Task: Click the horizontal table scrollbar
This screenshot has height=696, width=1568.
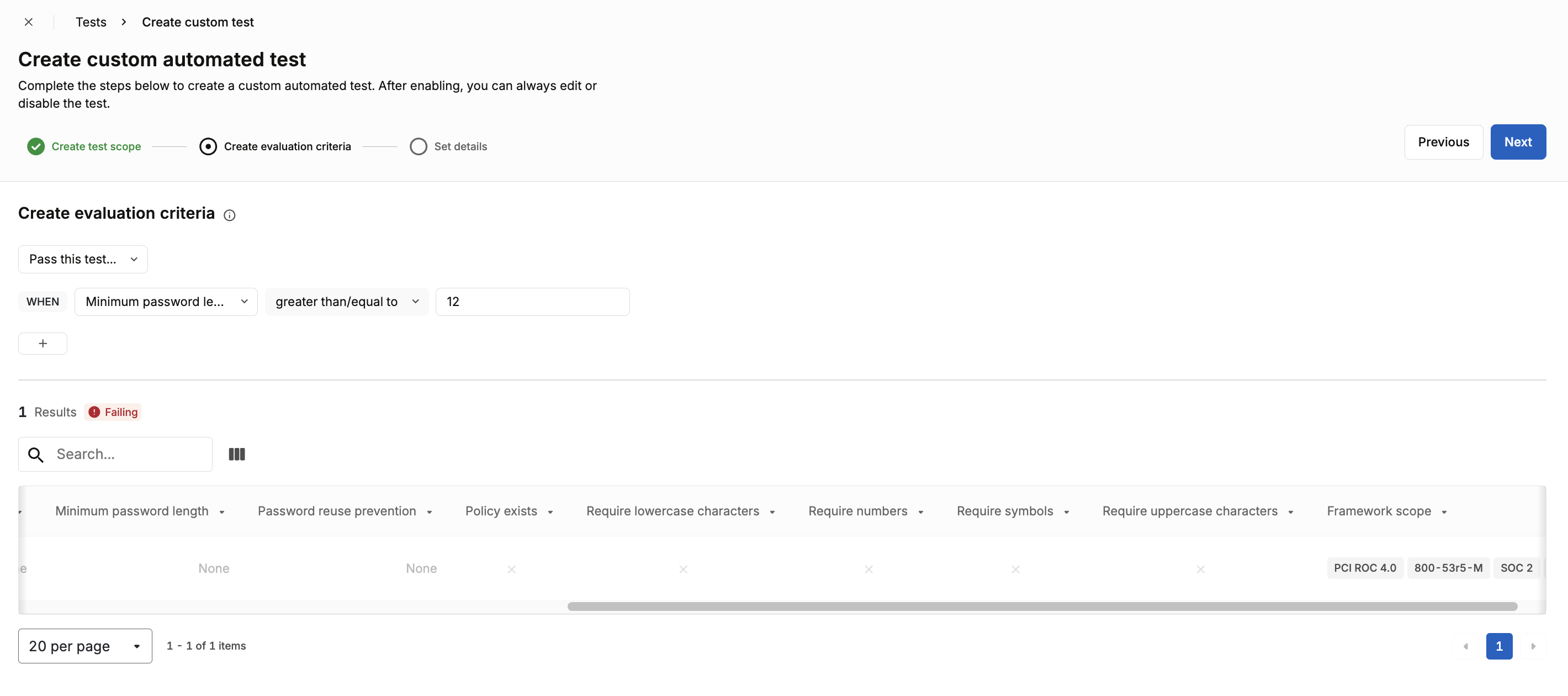Action: click(1042, 607)
